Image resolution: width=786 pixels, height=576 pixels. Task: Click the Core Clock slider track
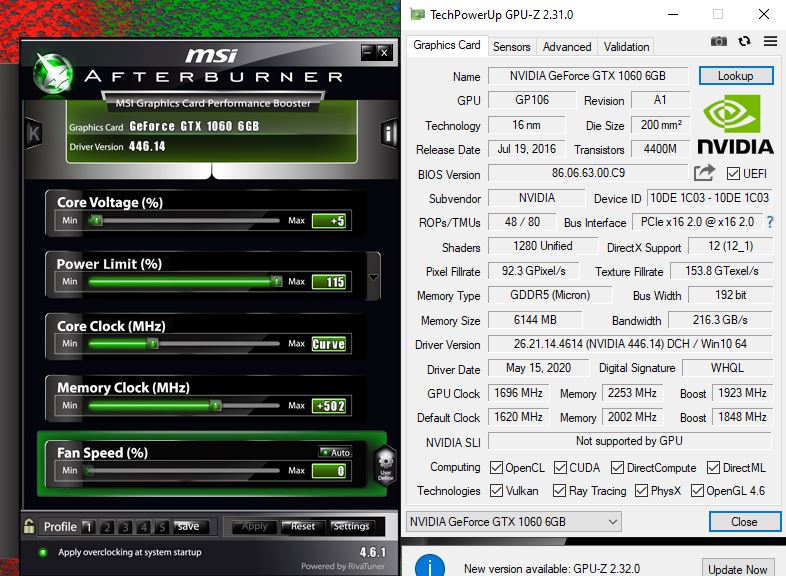pyautogui.click(x=183, y=343)
